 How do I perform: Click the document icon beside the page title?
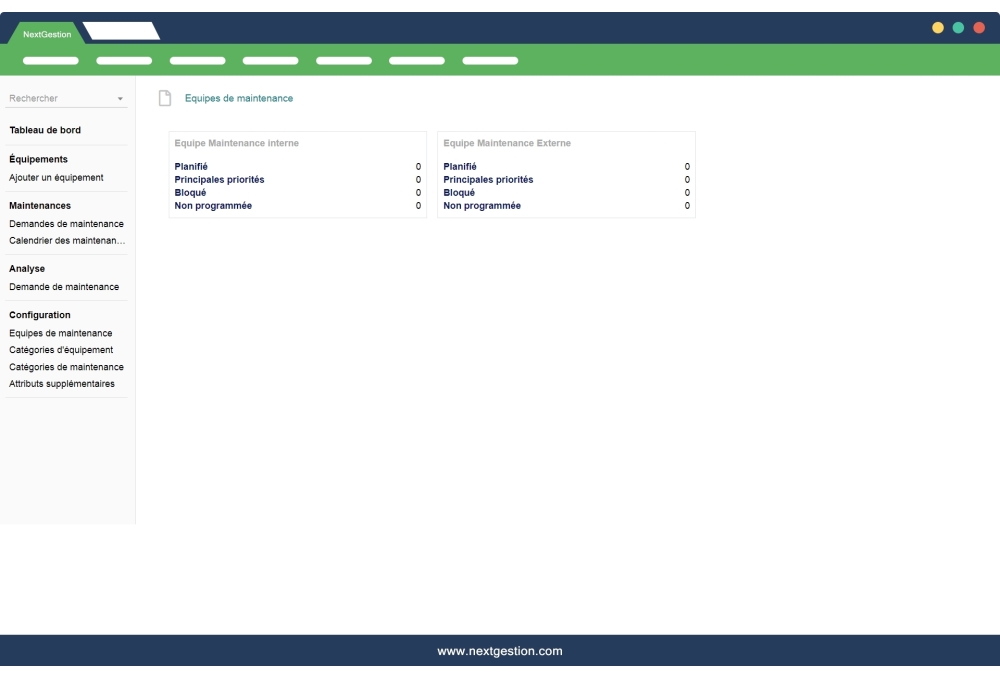coord(165,98)
